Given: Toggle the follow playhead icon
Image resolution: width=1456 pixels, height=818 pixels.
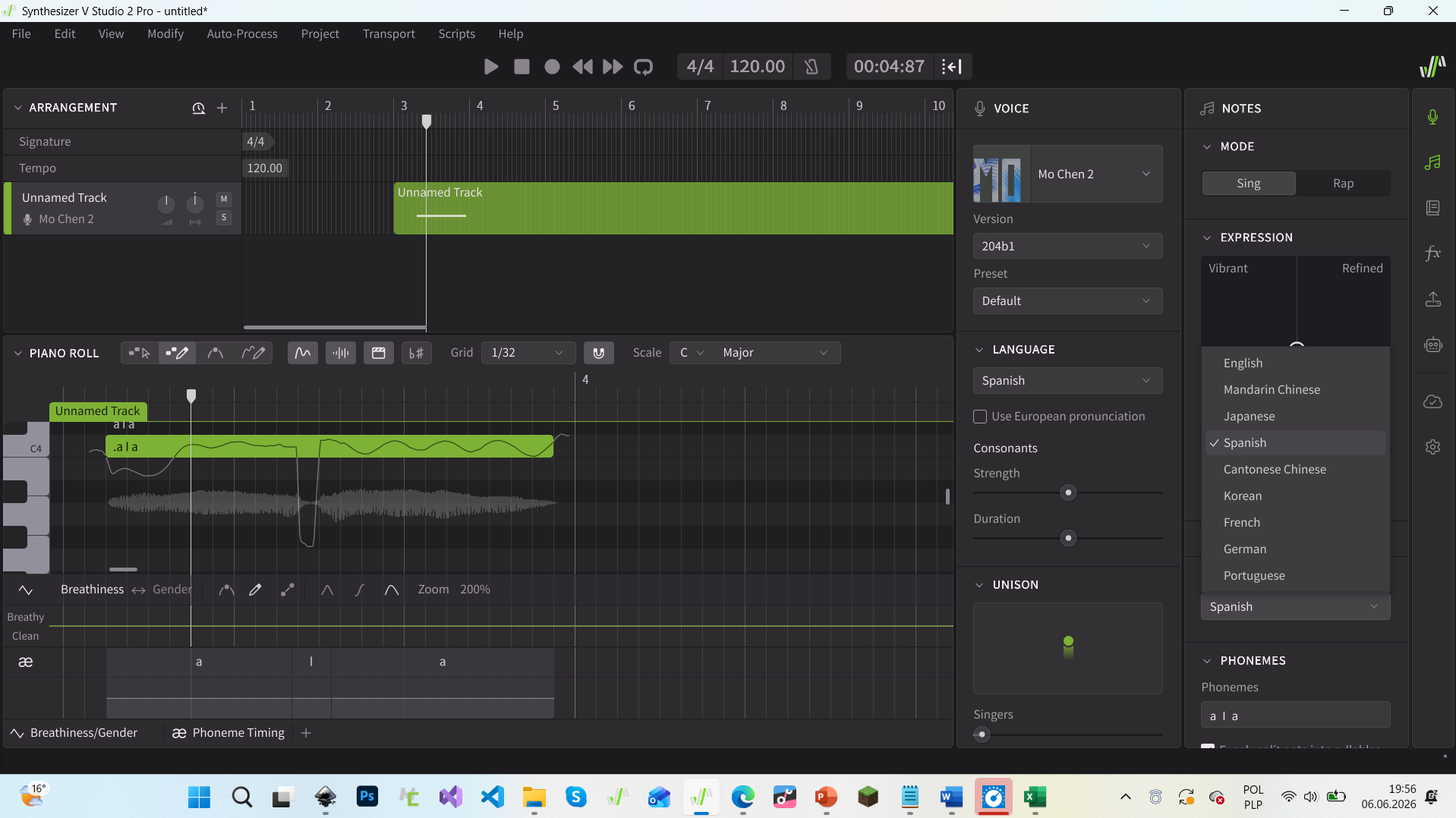Looking at the screenshot, I should pos(951,67).
